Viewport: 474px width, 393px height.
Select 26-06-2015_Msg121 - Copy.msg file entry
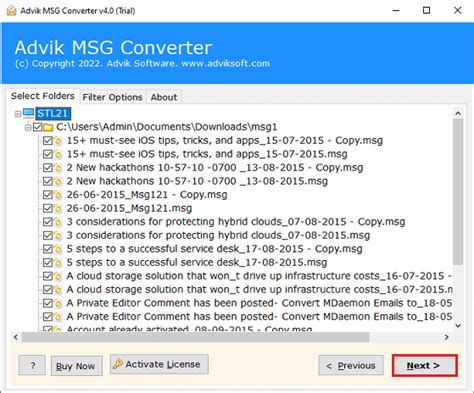pyautogui.click(x=147, y=195)
